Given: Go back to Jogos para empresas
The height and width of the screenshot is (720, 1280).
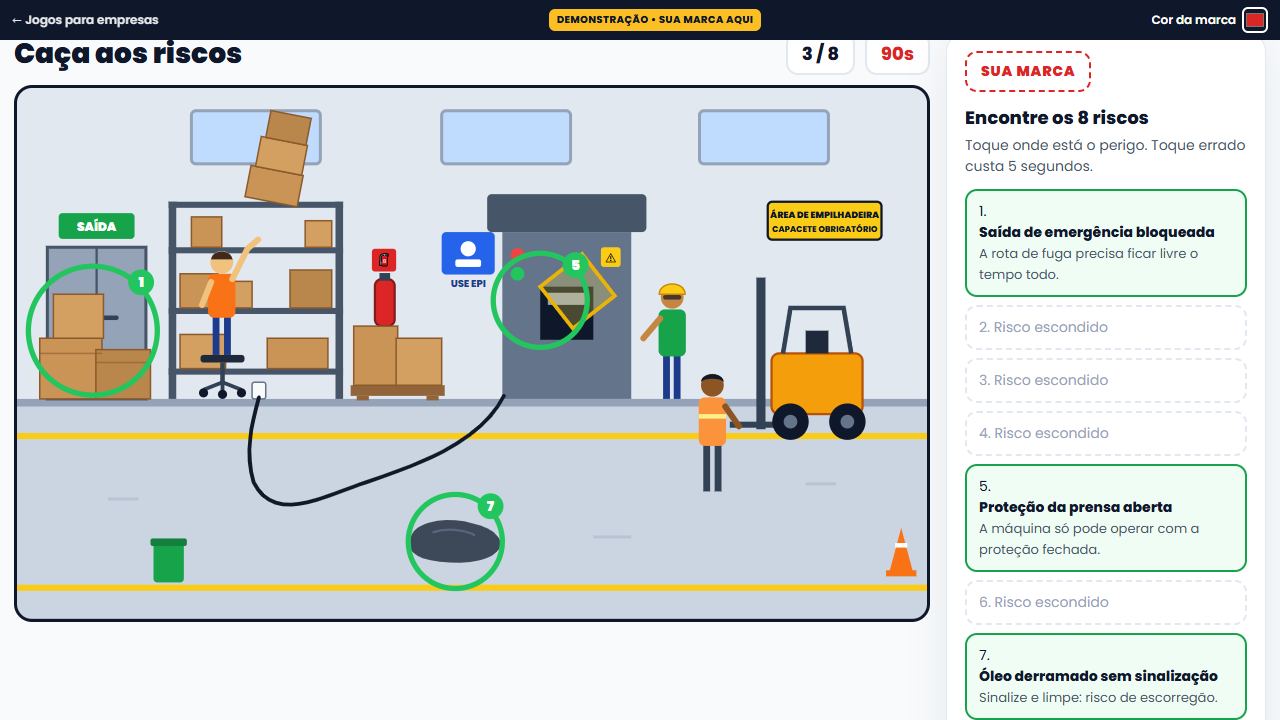Looking at the screenshot, I should tap(85, 20).
